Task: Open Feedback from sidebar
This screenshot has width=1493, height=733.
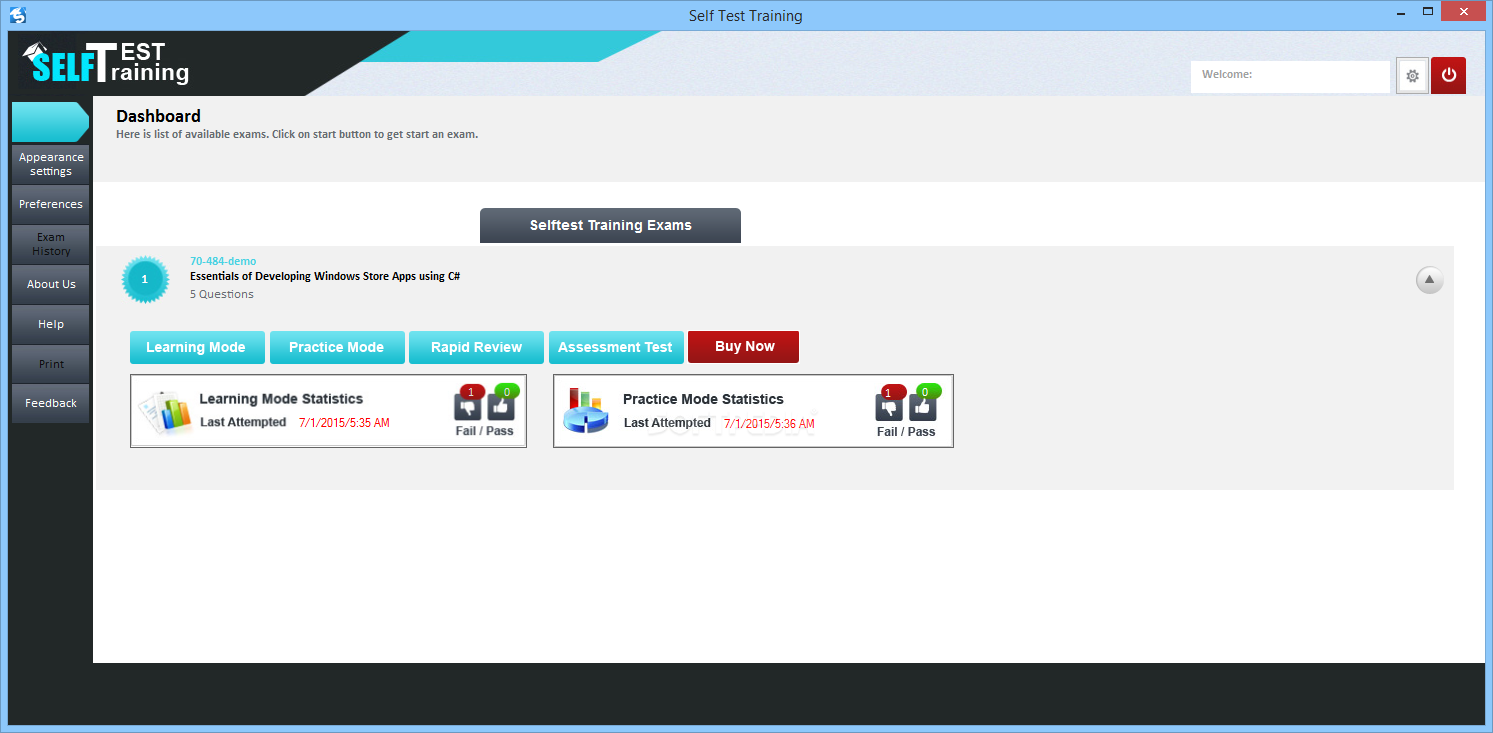Action: (x=51, y=403)
